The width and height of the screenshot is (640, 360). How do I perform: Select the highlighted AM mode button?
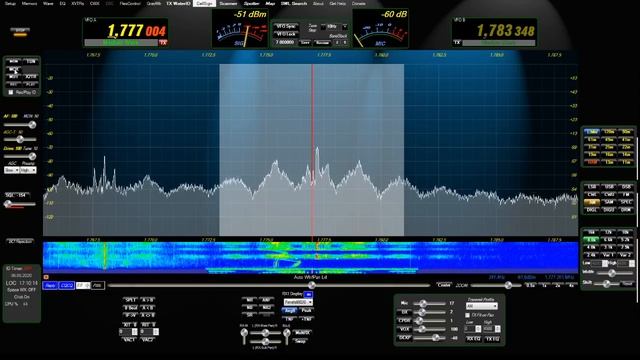click(591, 202)
